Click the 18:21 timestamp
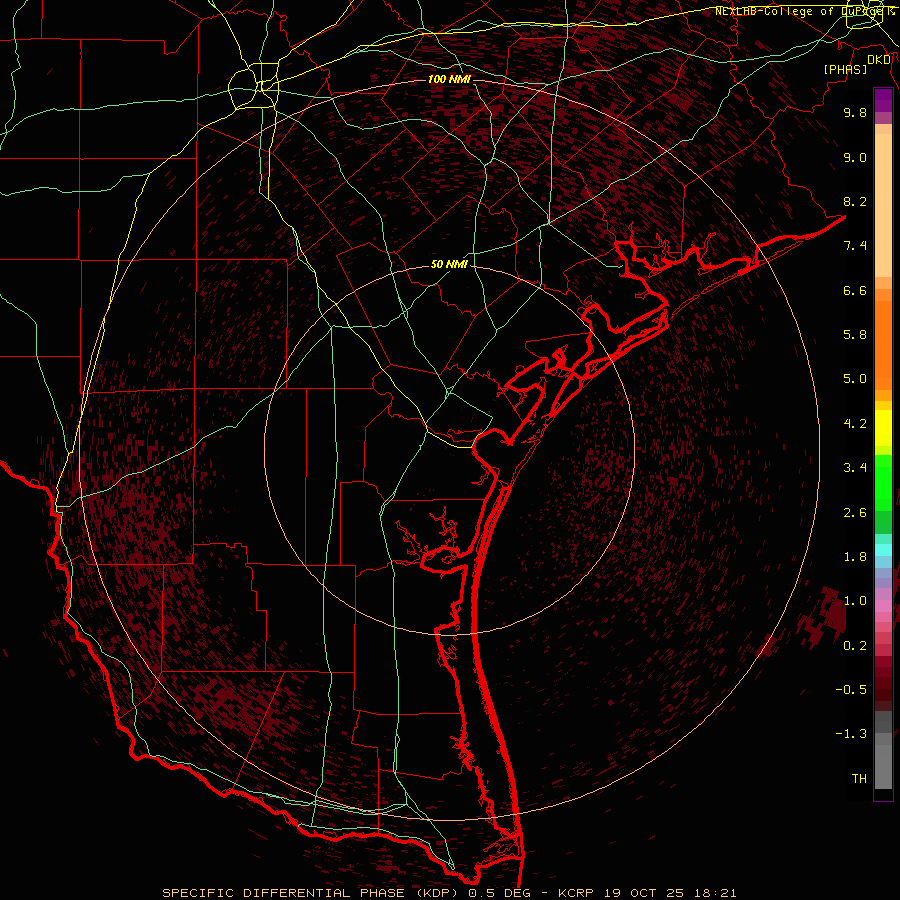The height and width of the screenshot is (900, 900). [x=716, y=893]
